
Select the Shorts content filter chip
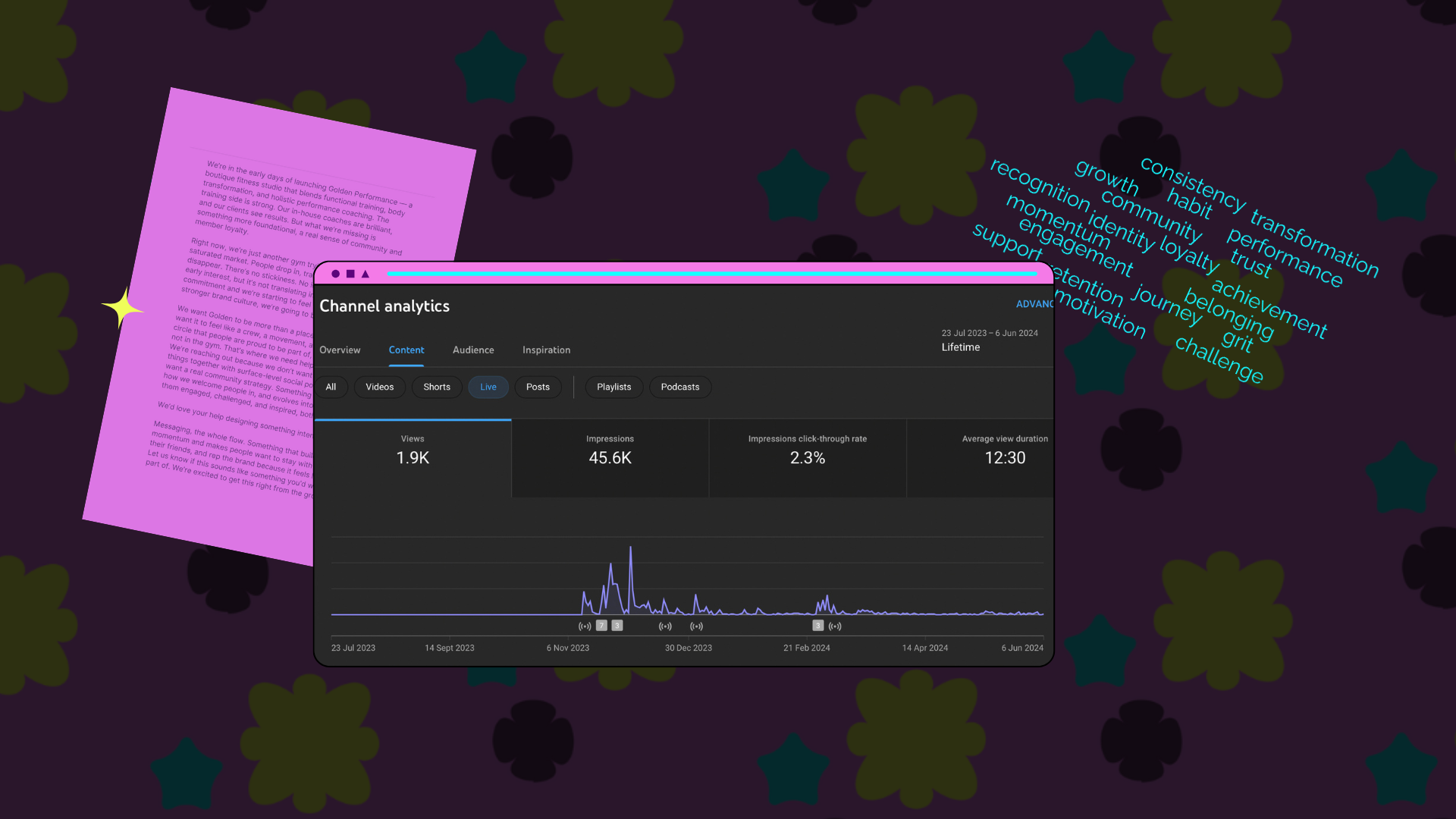[x=437, y=387]
